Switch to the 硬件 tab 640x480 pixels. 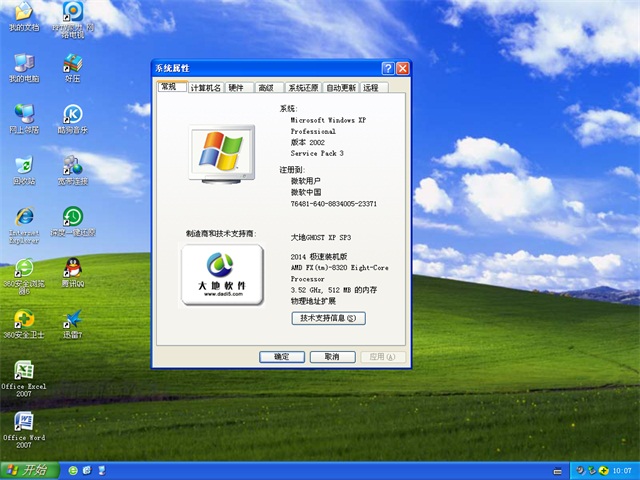coord(236,88)
